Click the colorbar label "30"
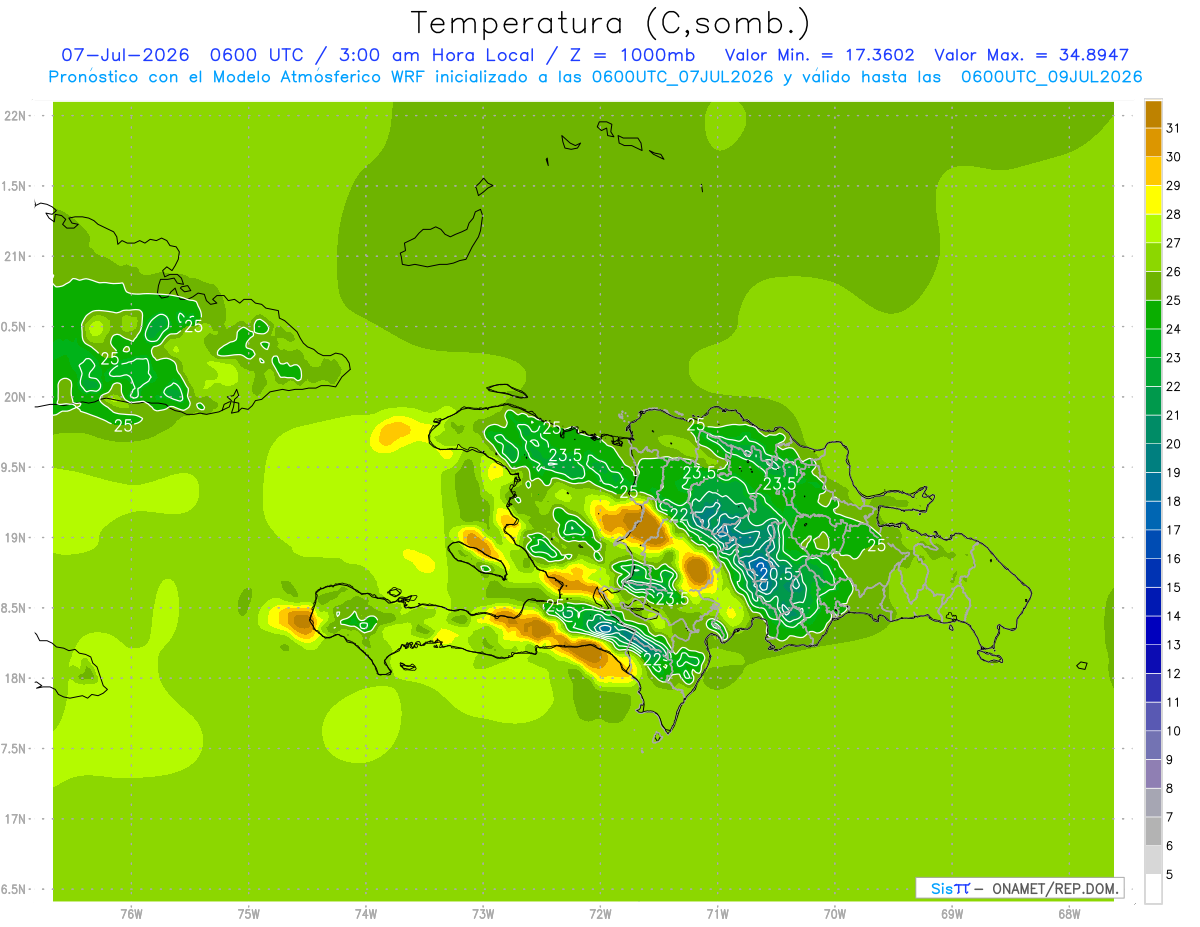This screenshot has height=927, width=1200. (x=1173, y=157)
